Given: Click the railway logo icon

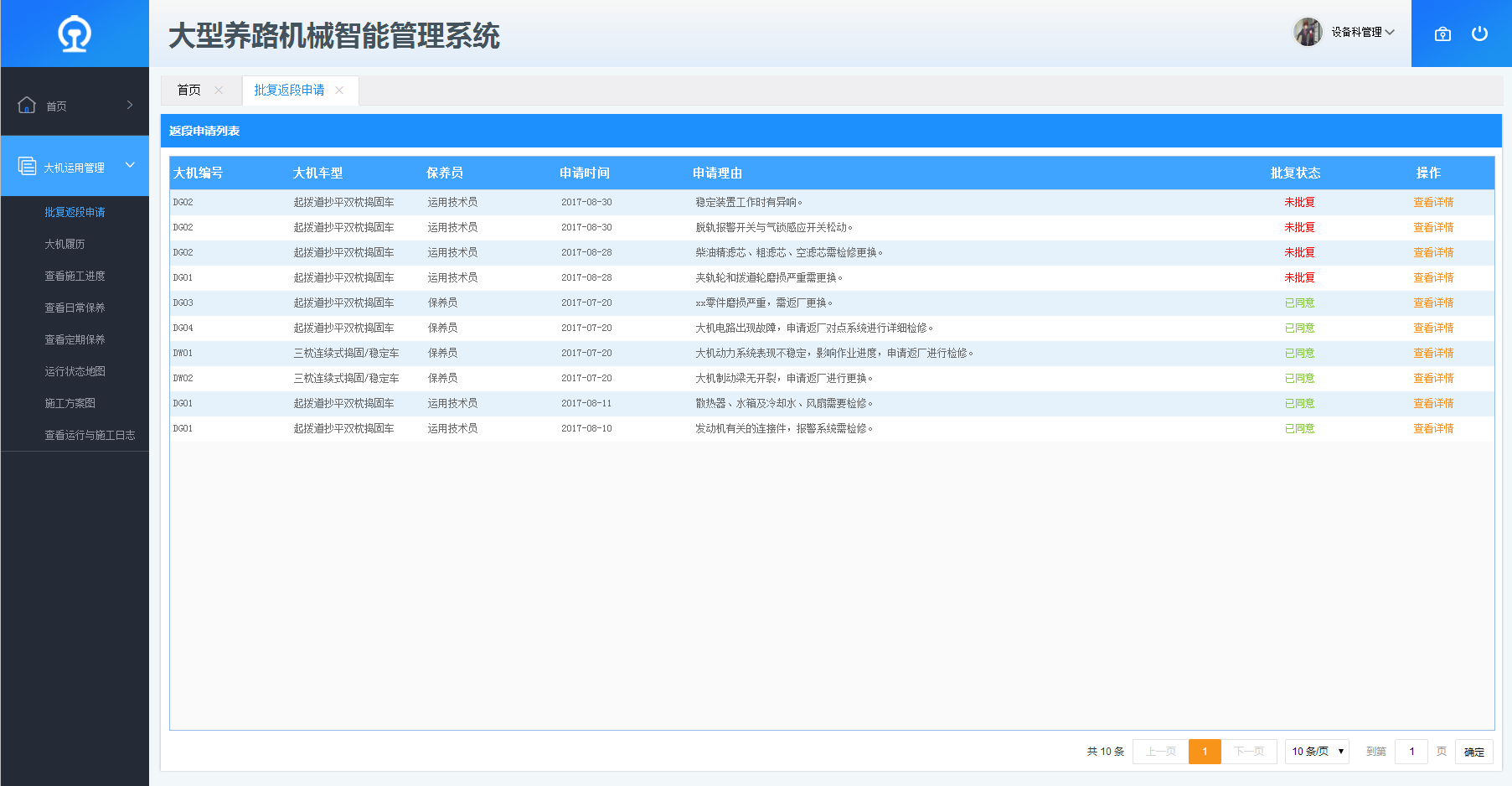Looking at the screenshot, I should coord(75,34).
